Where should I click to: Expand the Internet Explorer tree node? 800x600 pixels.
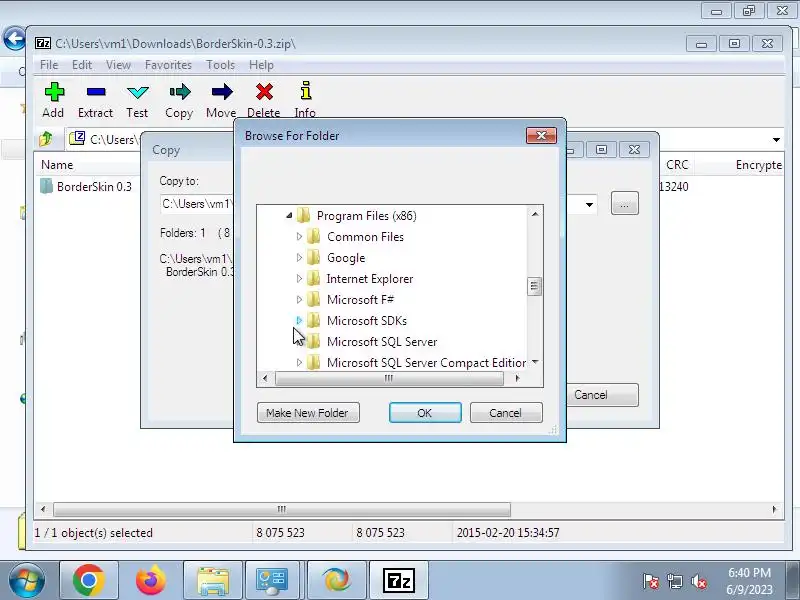point(299,279)
